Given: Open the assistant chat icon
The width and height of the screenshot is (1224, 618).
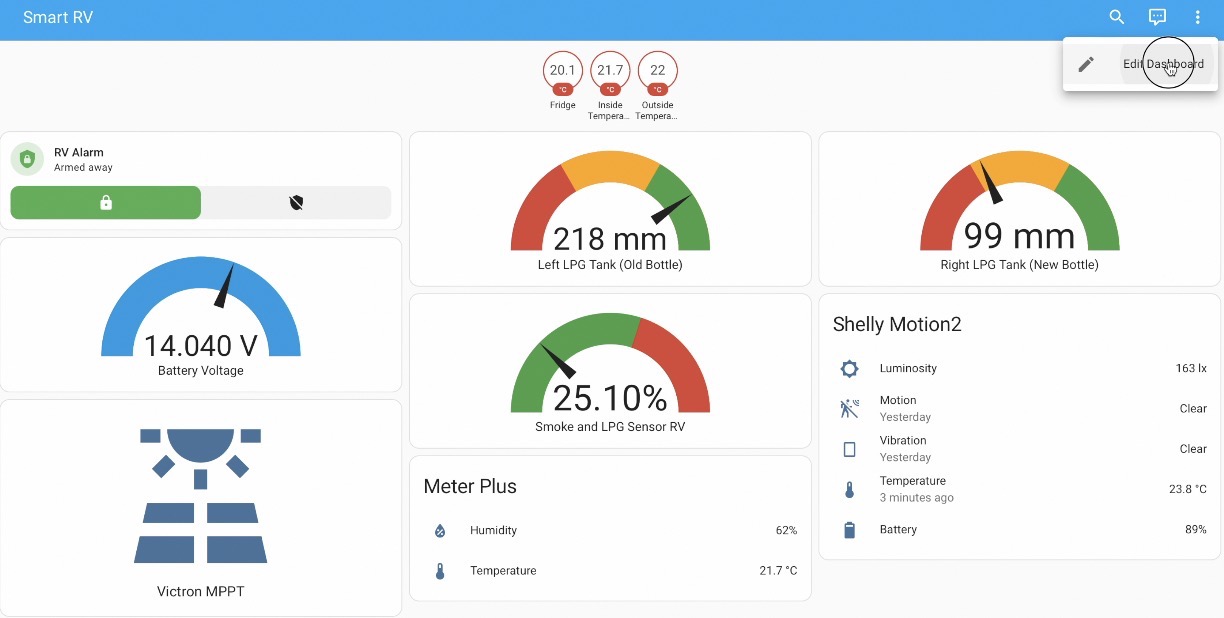Looking at the screenshot, I should (1157, 17).
